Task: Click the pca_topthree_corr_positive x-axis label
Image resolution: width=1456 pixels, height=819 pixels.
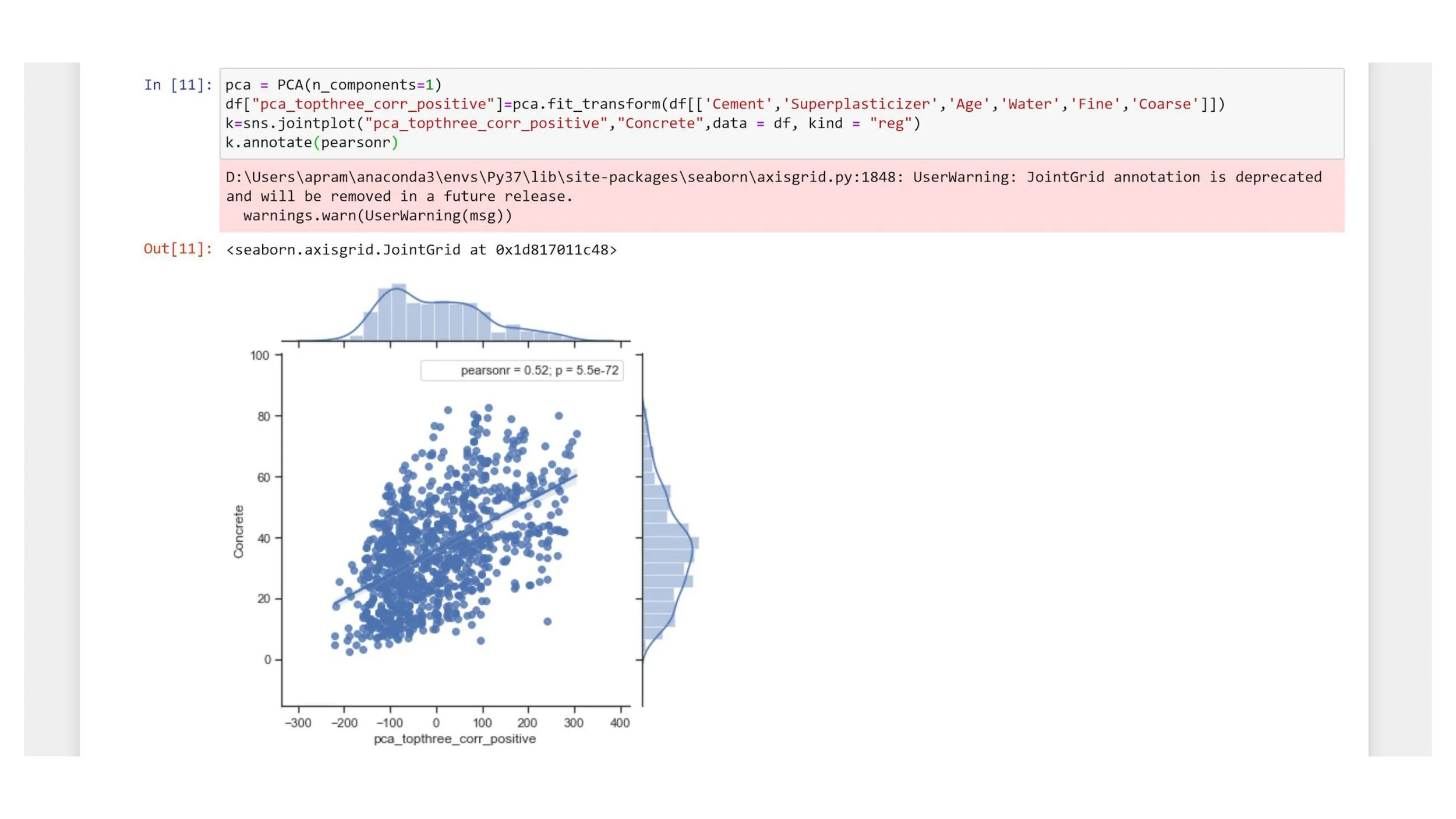Action: click(454, 739)
